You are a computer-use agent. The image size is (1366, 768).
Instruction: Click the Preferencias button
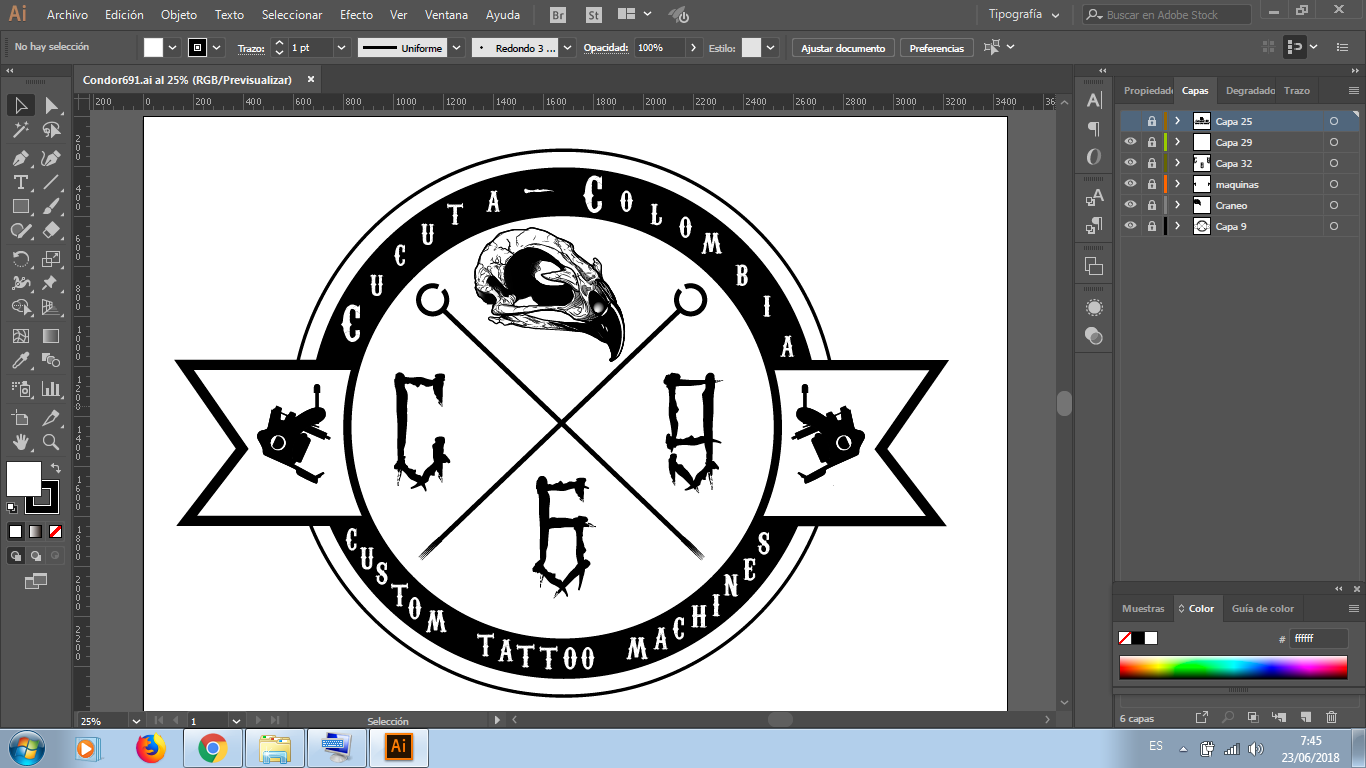click(937, 48)
